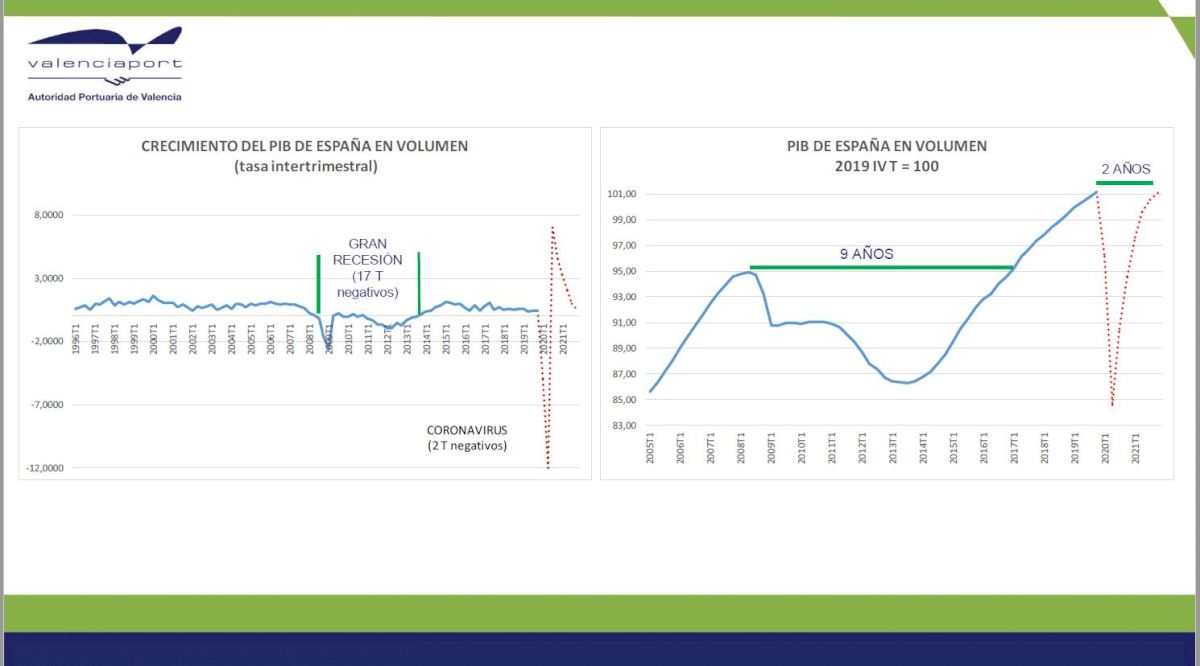The width and height of the screenshot is (1200, 666).
Task: Click the green triangle in the top-right corner
Action: coord(1181,30)
